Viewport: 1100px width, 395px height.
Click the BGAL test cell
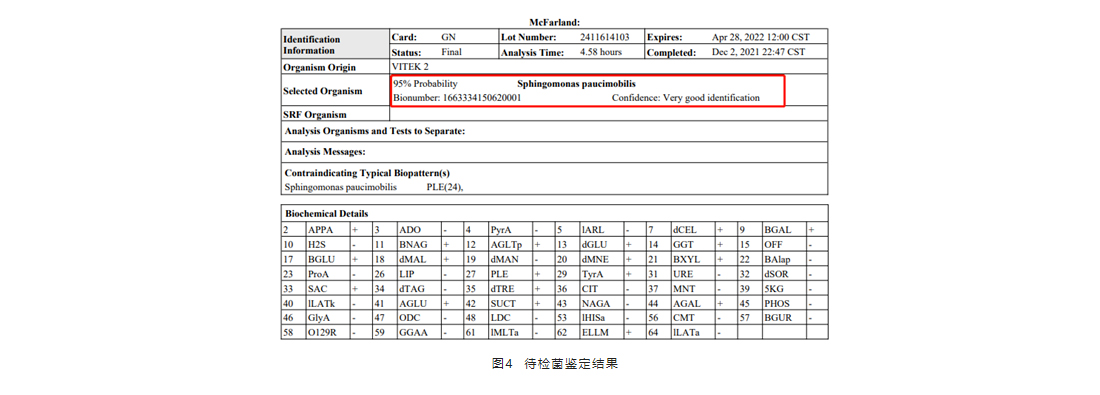[x=784, y=229]
